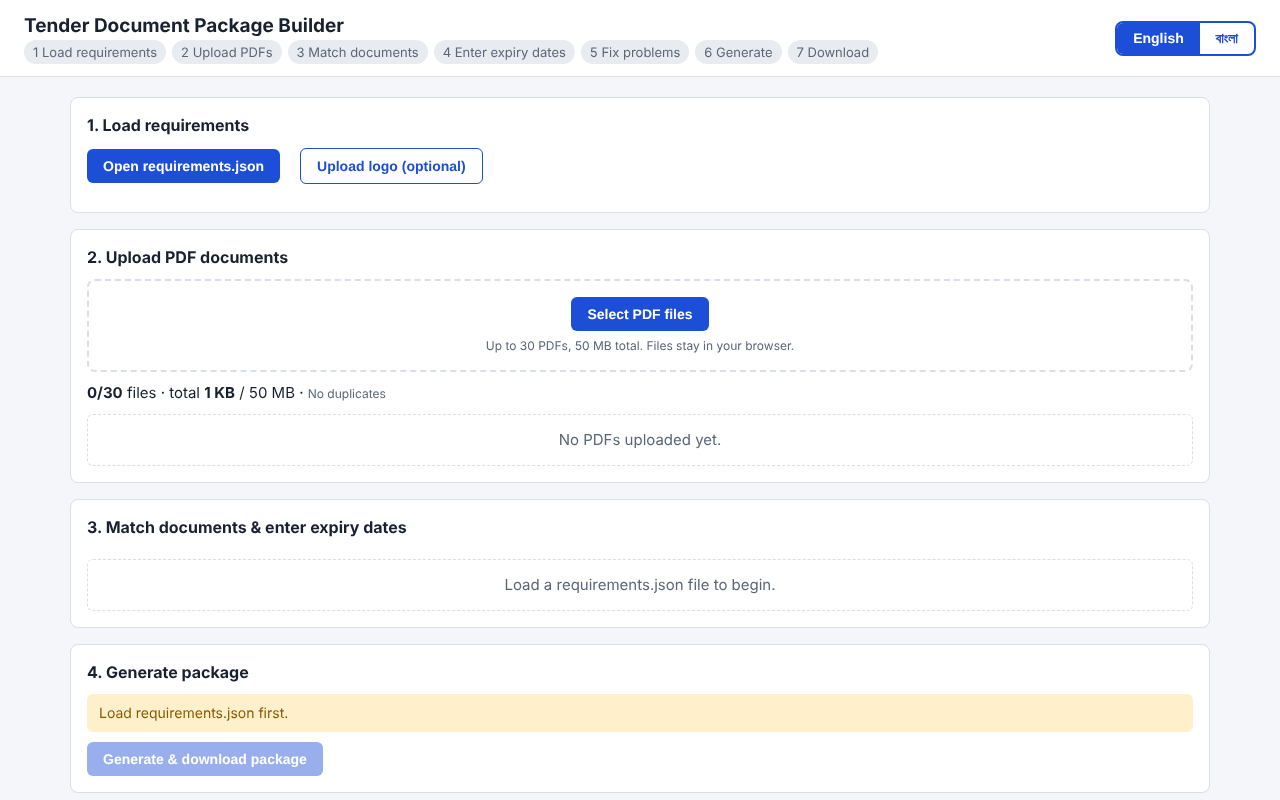This screenshot has width=1280, height=800.
Task: Click 'No PDFs uploaded yet.' placeholder
Action: (640, 440)
